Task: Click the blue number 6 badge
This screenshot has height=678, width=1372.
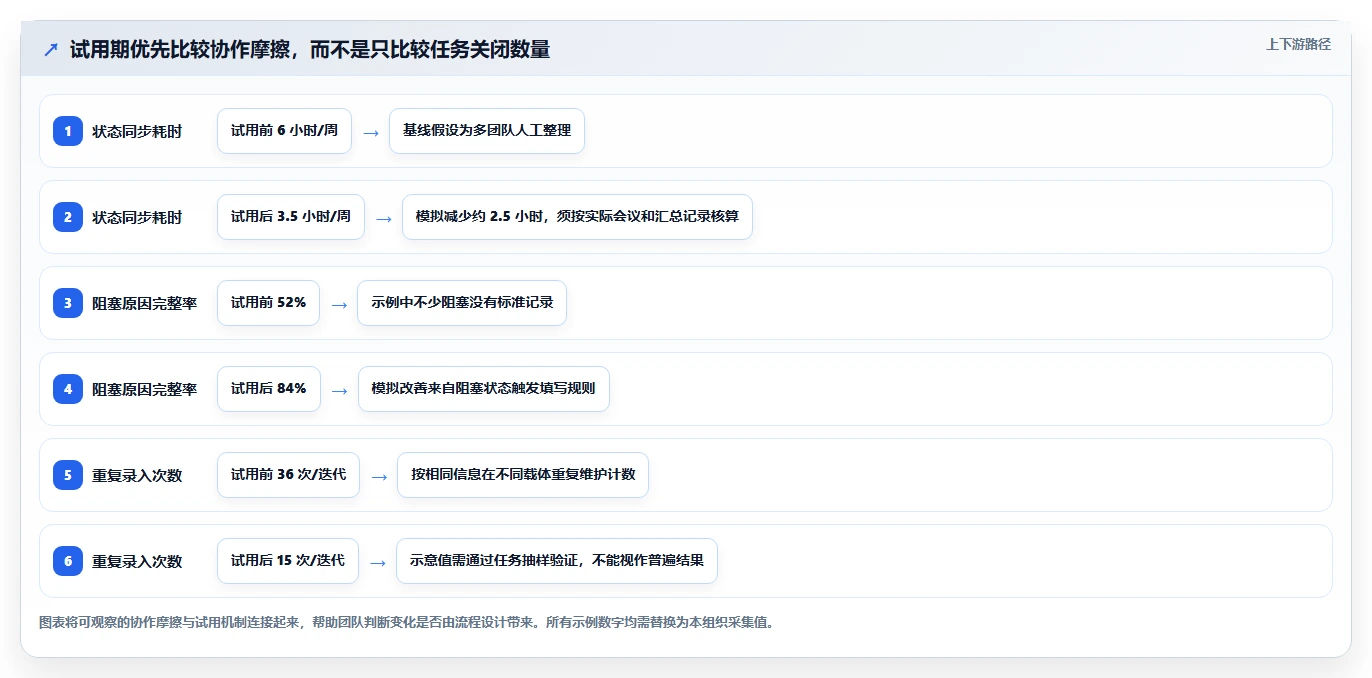Action: click(68, 561)
